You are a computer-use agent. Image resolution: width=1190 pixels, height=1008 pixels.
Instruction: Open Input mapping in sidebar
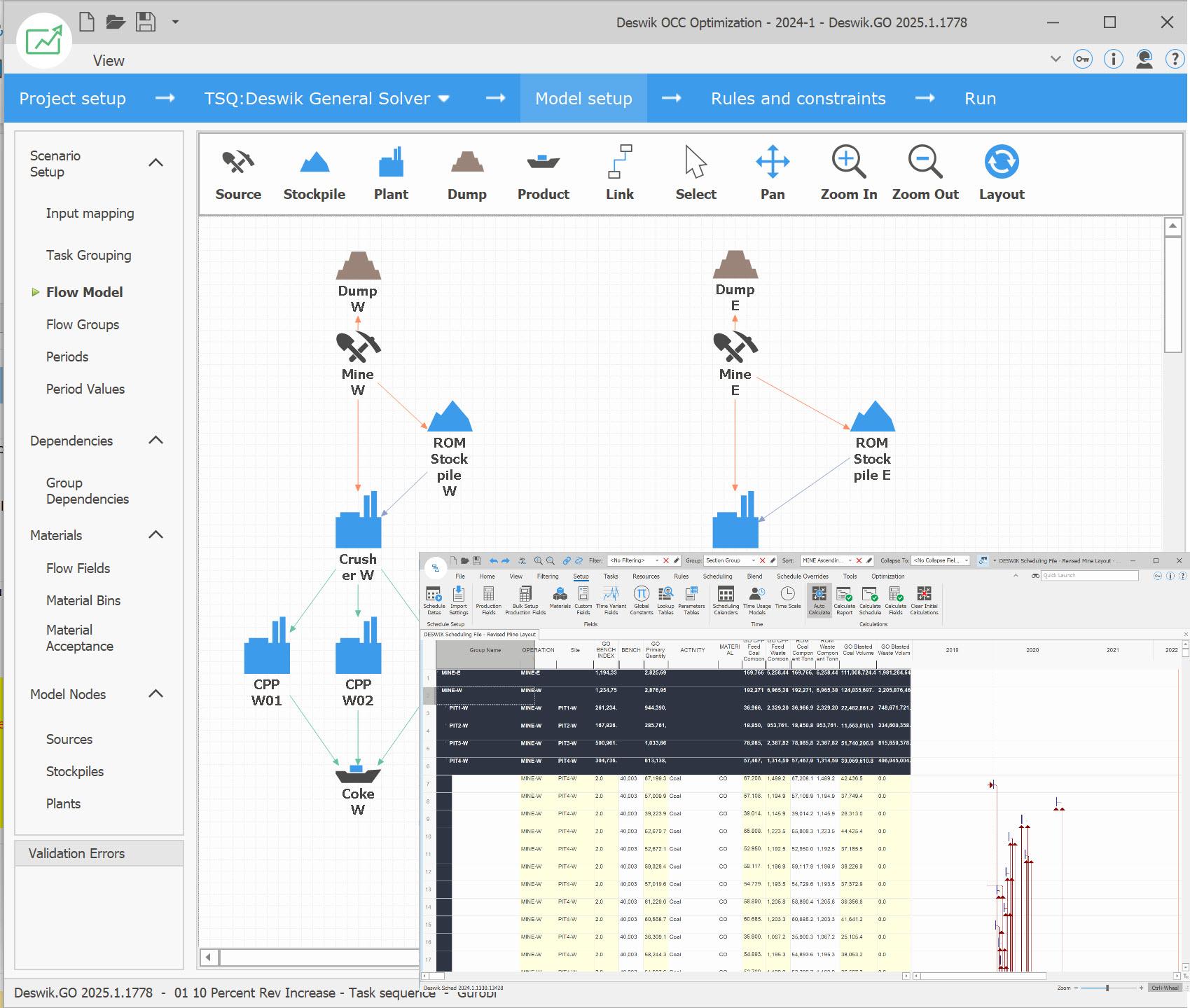(90, 213)
